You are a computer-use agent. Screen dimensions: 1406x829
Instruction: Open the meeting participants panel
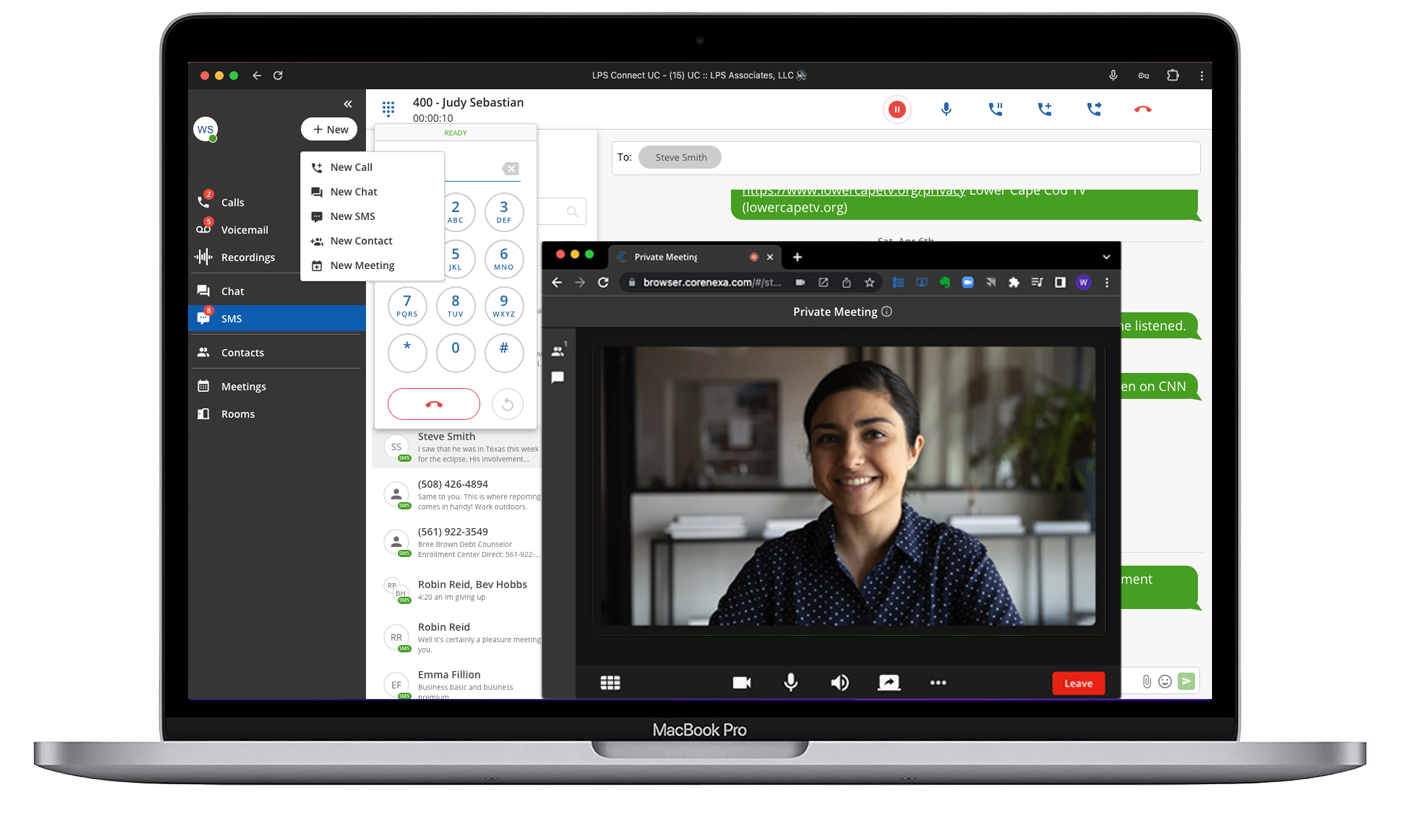tap(558, 351)
